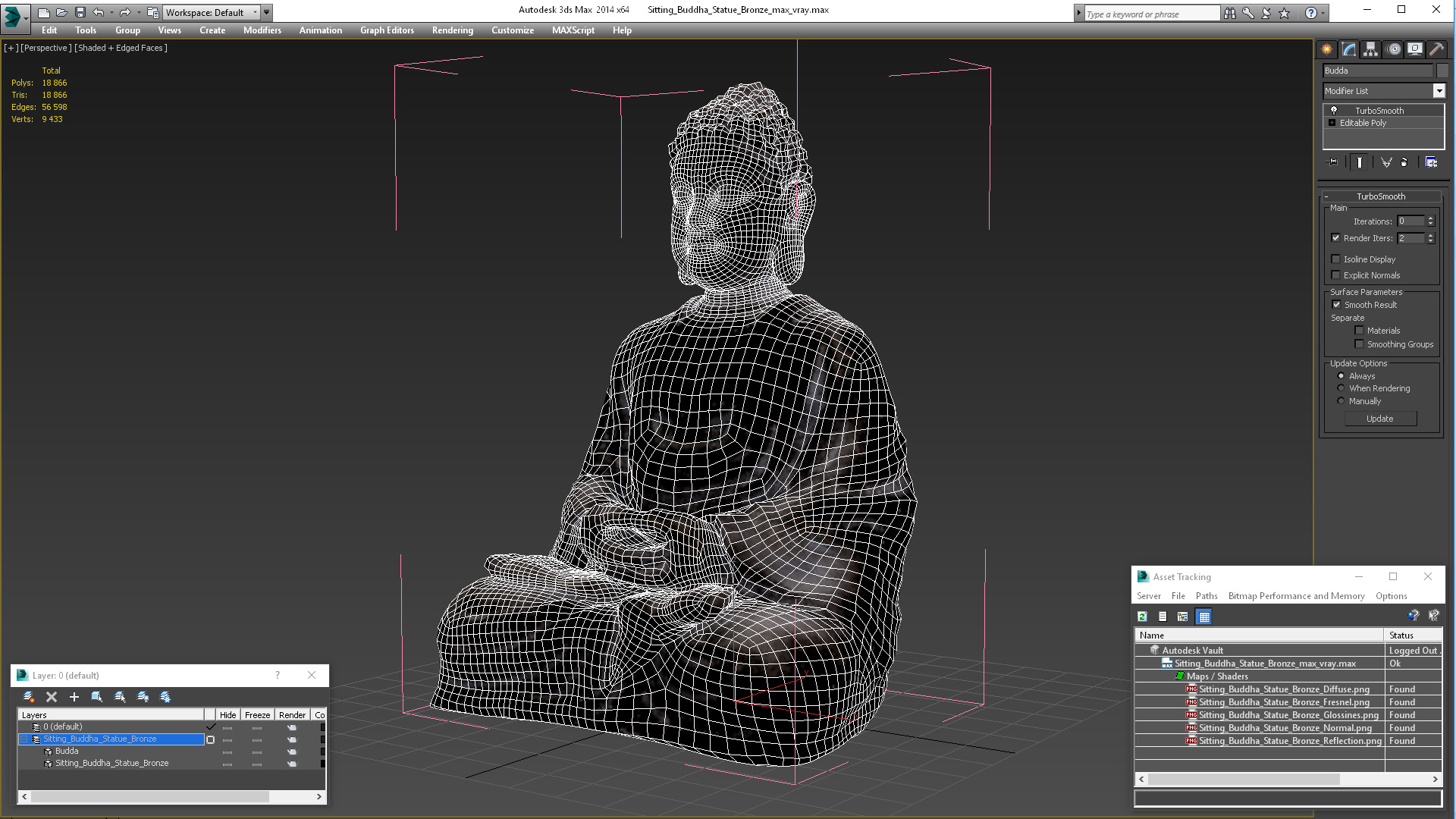This screenshot has height=819, width=1456.
Task: Click the Perspective viewport label
Action: click(x=45, y=48)
